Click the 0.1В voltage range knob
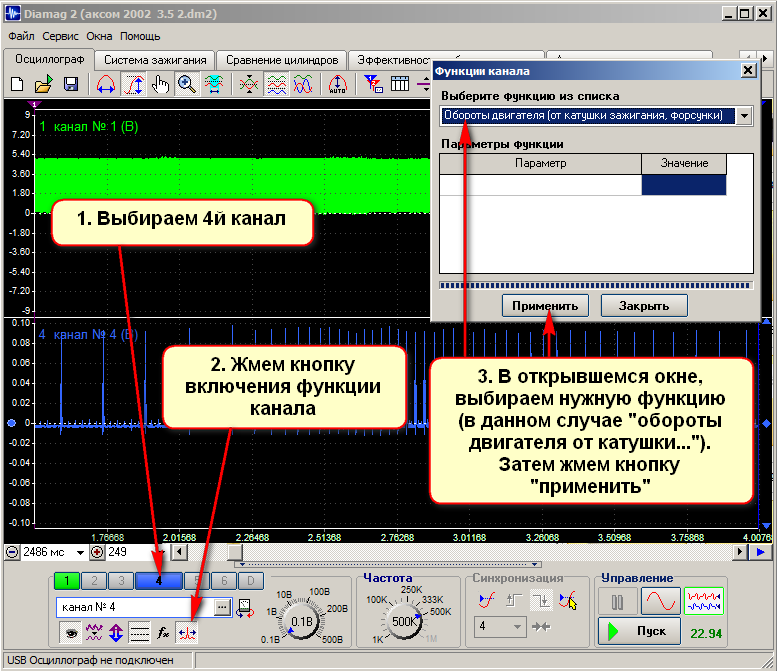 [302, 621]
